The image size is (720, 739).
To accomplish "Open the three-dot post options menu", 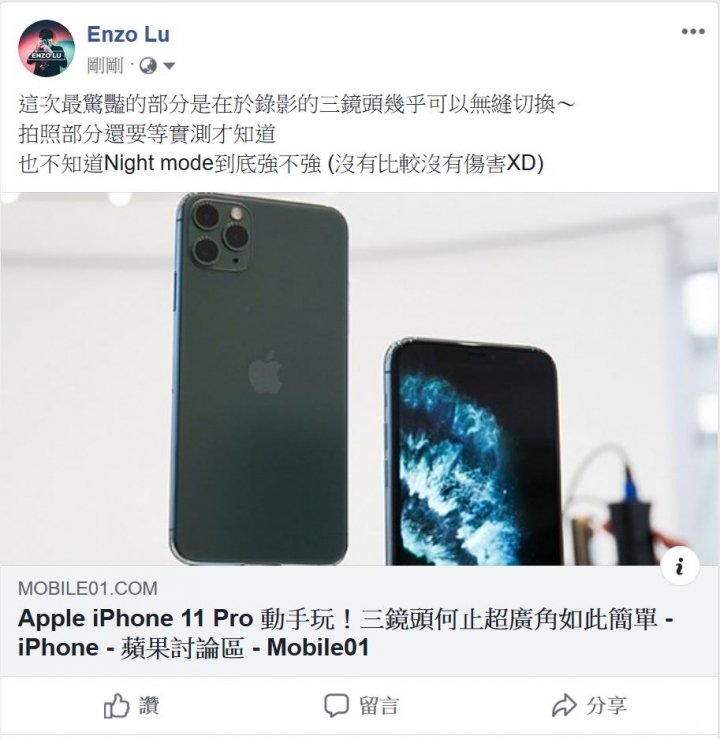I will pyautogui.click(x=693, y=32).
